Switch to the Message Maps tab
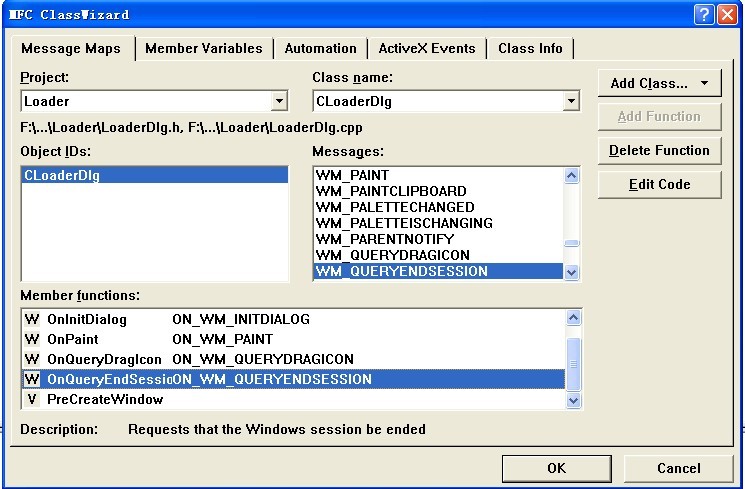Screen dimensions: 745x489 (71, 48)
